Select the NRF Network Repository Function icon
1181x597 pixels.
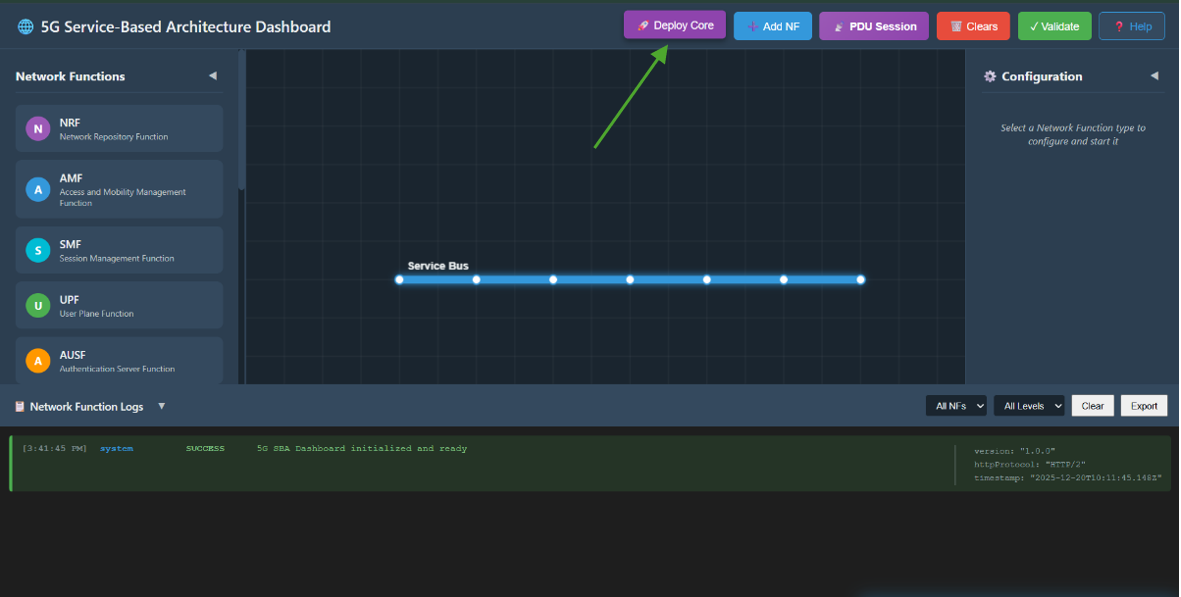point(38,128)
